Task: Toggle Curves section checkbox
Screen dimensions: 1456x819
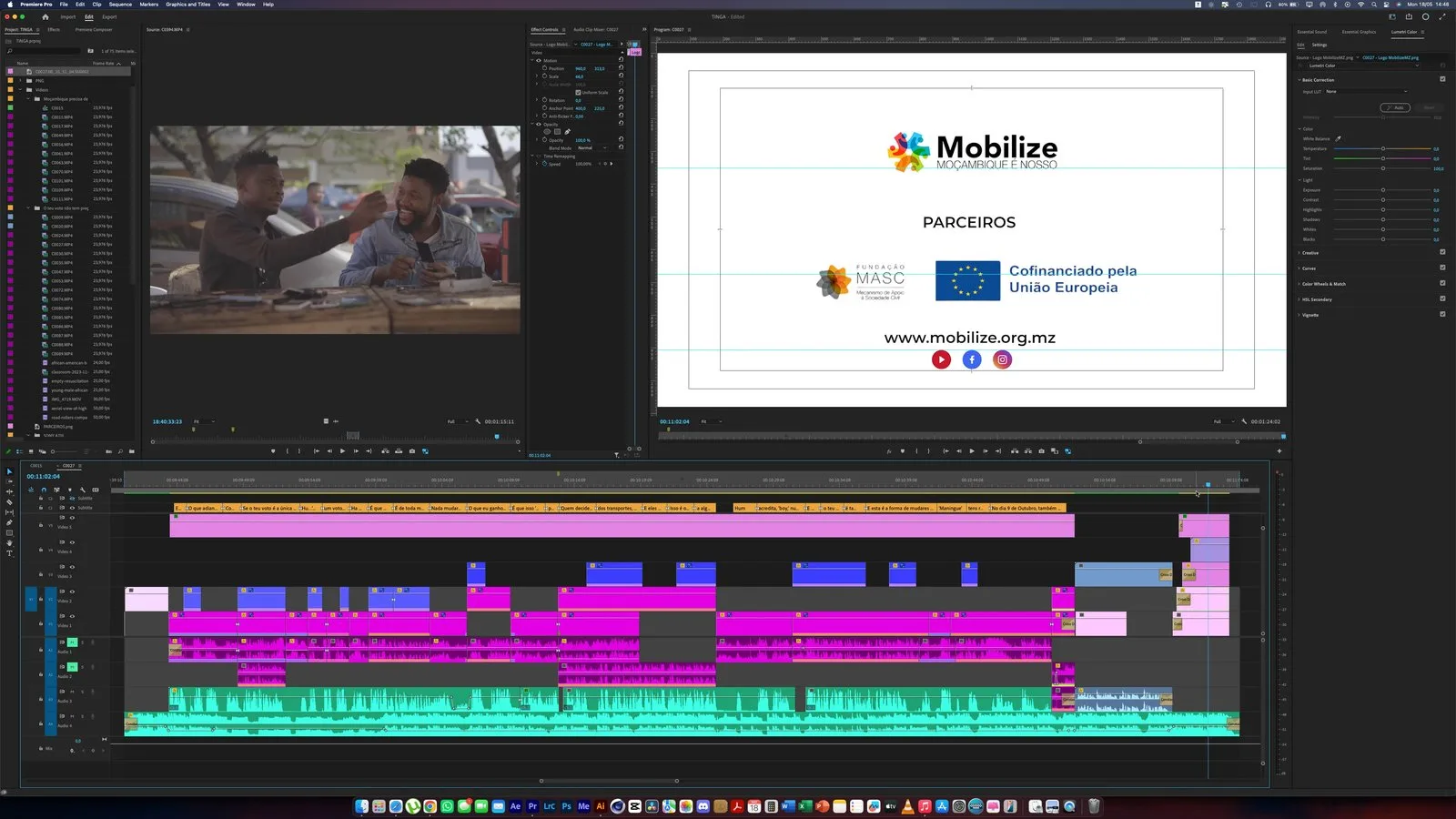Action: tap(1442, 268)
